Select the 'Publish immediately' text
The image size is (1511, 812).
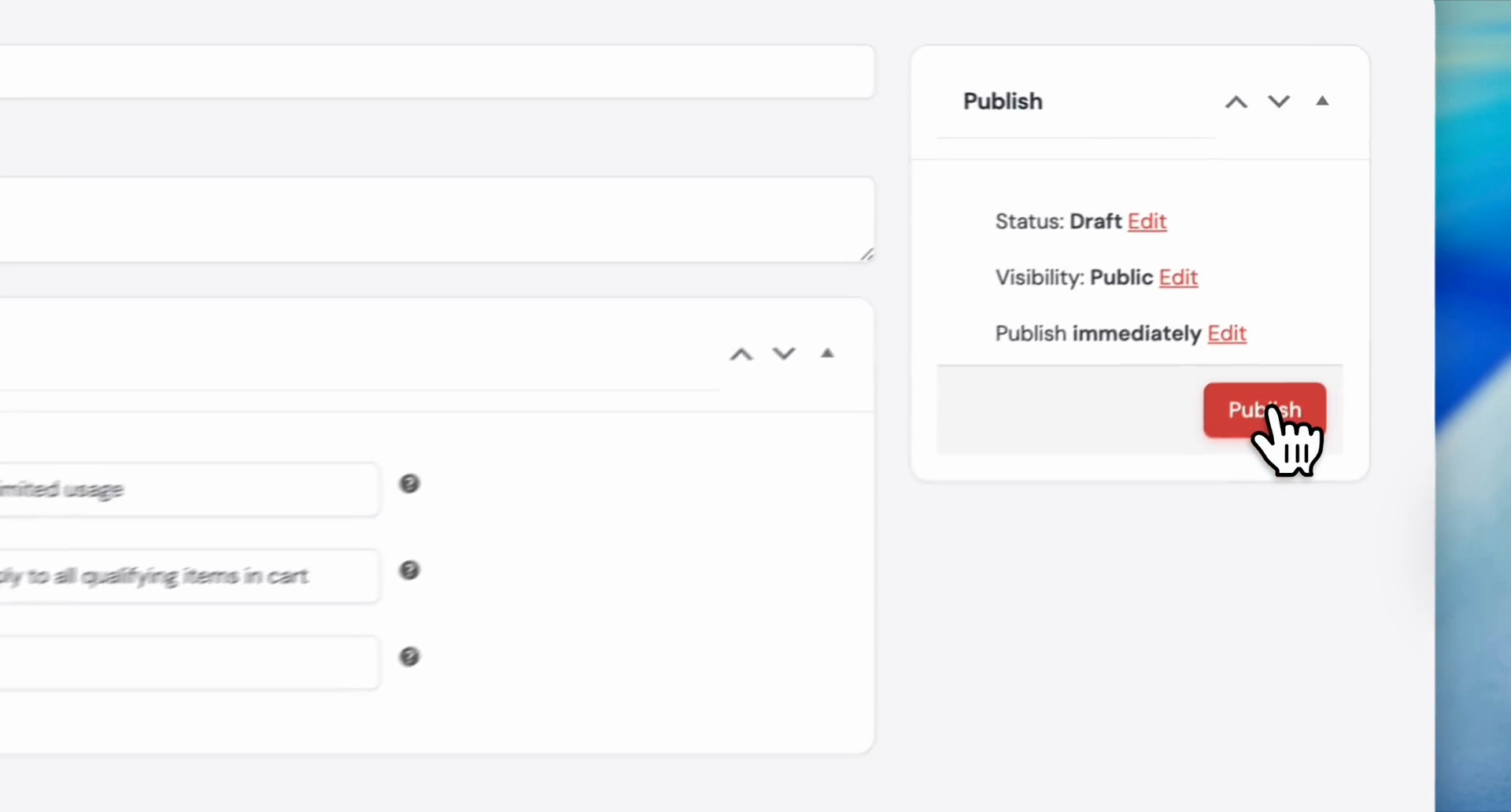pos(1098,334)
